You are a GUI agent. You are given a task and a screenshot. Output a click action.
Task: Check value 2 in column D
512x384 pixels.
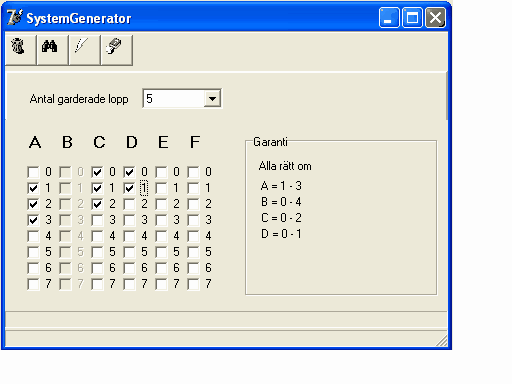click(x=129, y=204)
